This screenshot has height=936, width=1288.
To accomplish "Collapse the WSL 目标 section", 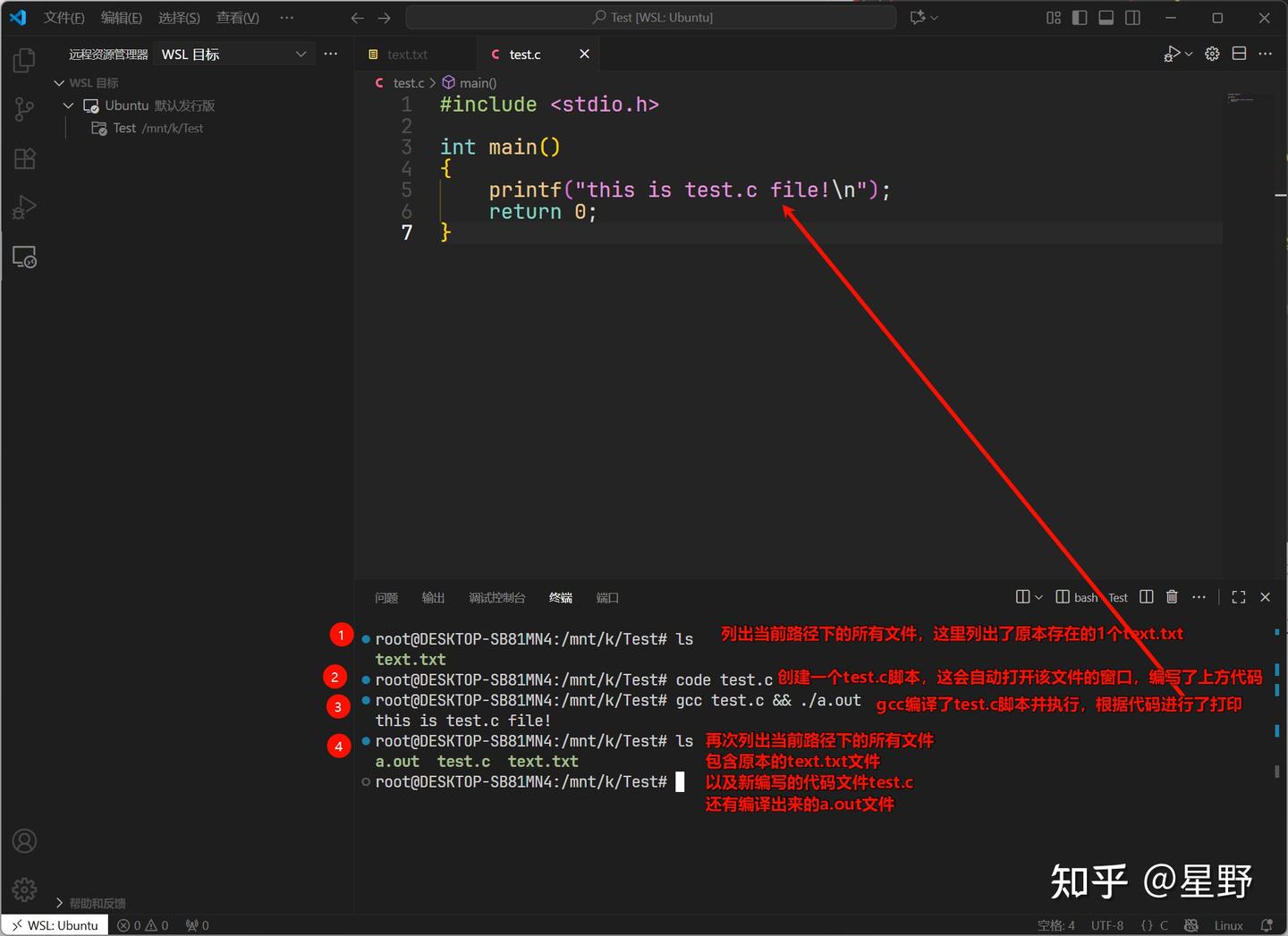I will click(x=59, y=83).
